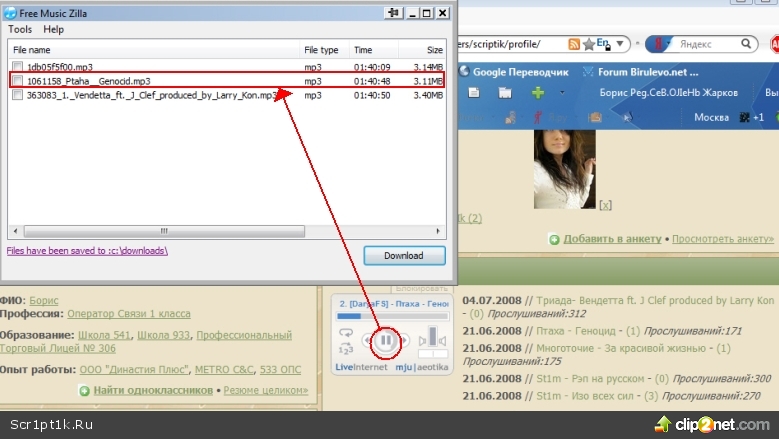Image resolution: width=779 pixels, height=439 pixels.
Task: Click the player's track progress bar
Action: tap(392, 316)
